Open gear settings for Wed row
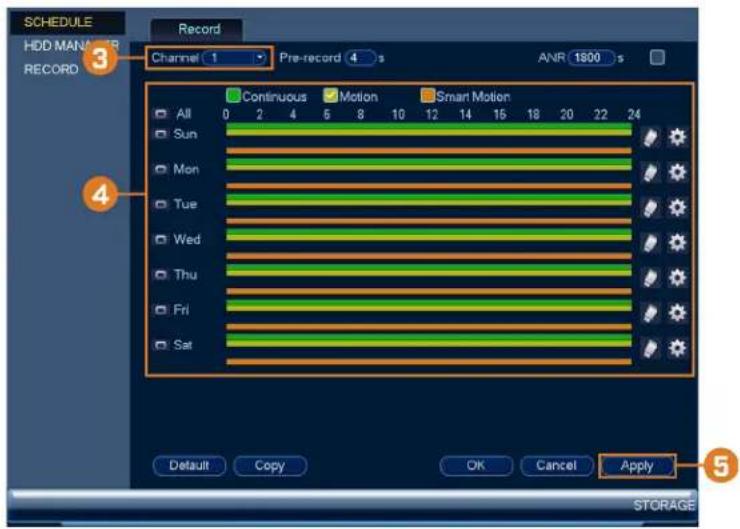This screenshot has height=529, width=740. point(677,243)
